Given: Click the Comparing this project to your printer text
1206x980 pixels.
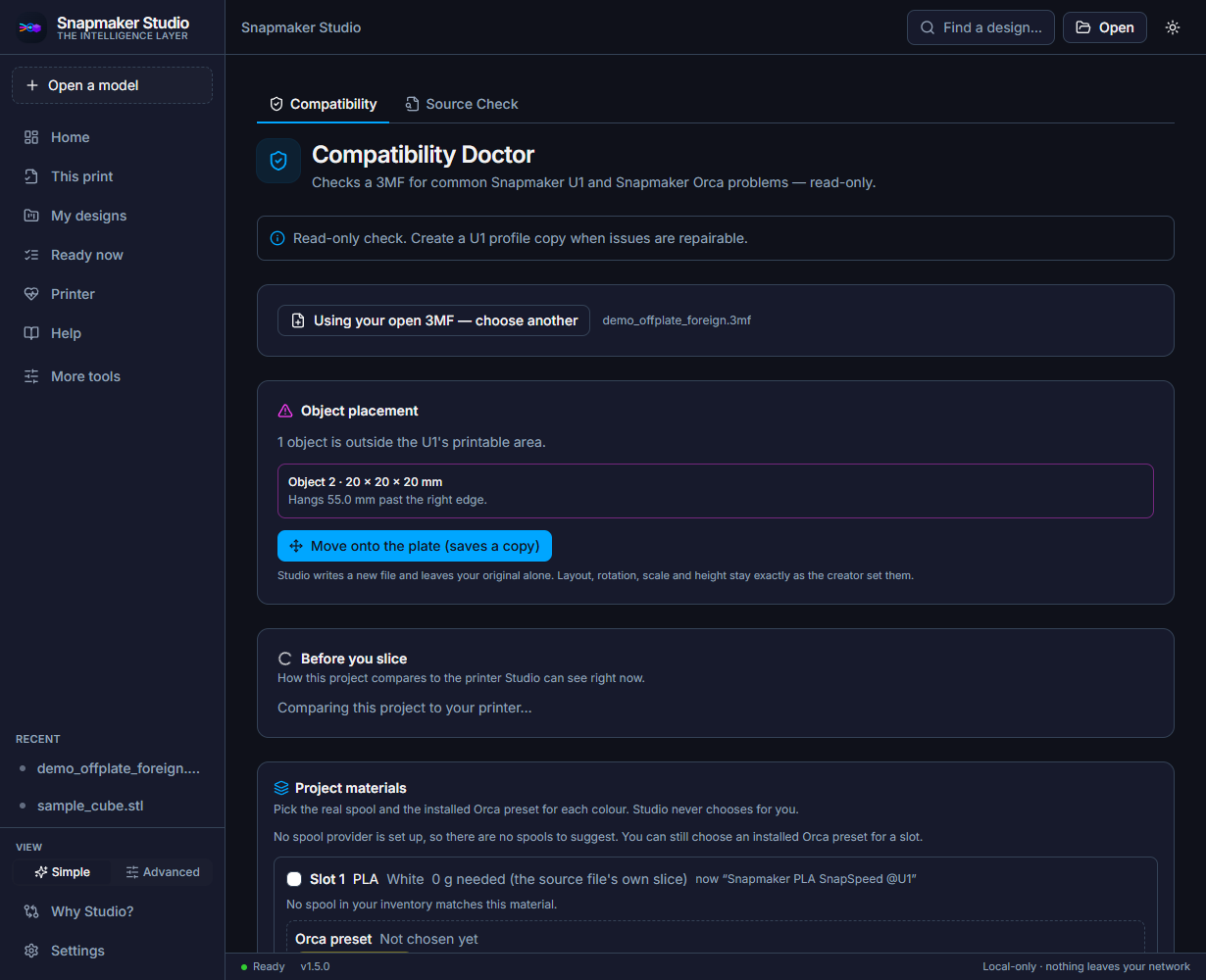Looking at the screenshot, I should [x=405, y=708].
